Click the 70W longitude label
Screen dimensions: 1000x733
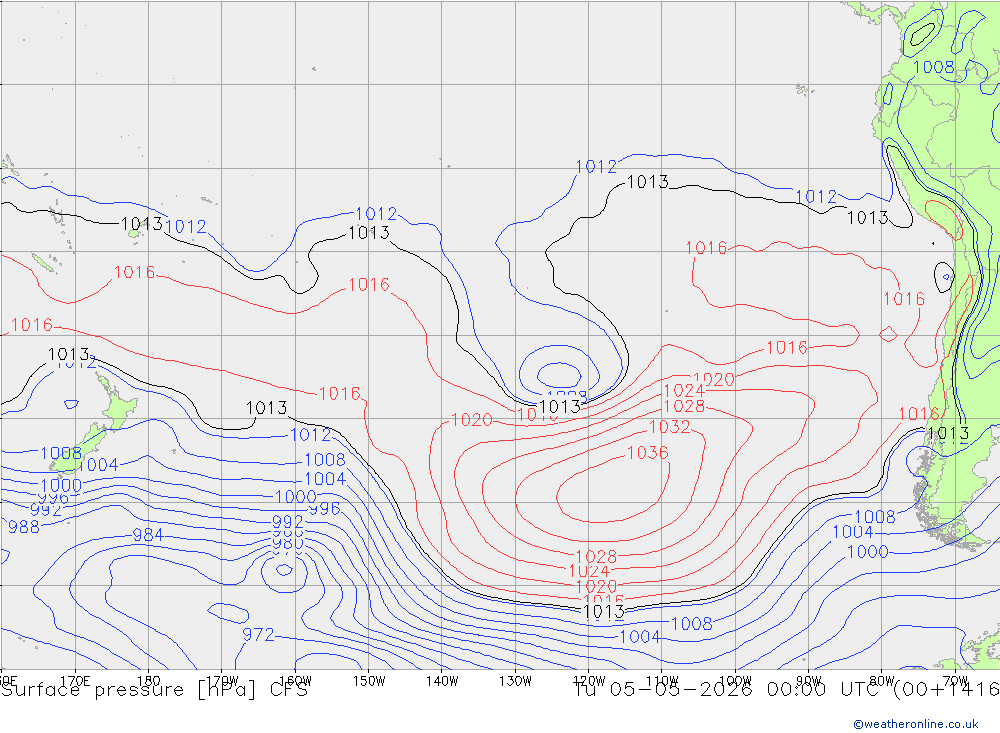pyautogui.click(x=955, y=681)
